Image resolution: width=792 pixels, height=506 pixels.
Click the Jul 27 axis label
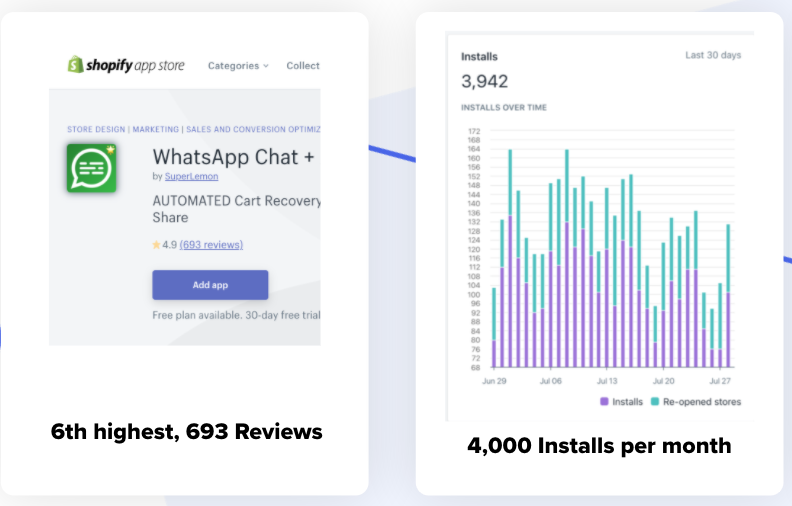click(x=720, y=381)
